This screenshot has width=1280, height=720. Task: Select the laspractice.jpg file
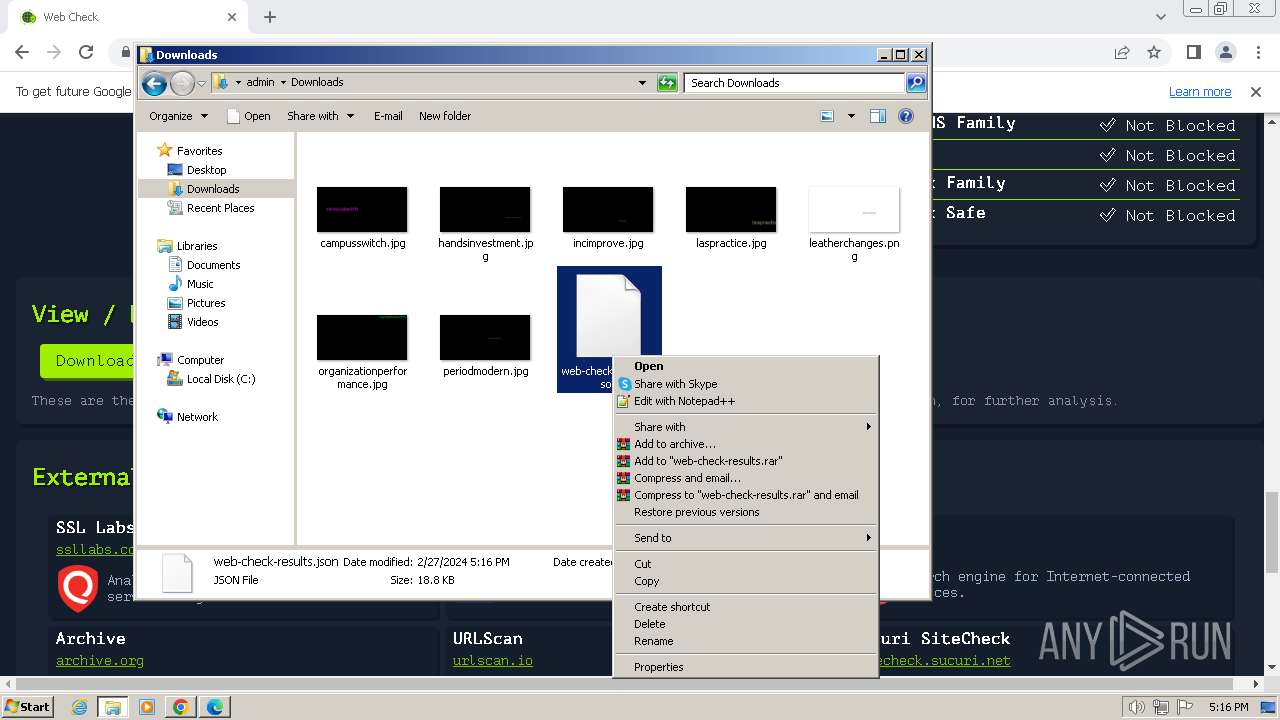(731, 216)
